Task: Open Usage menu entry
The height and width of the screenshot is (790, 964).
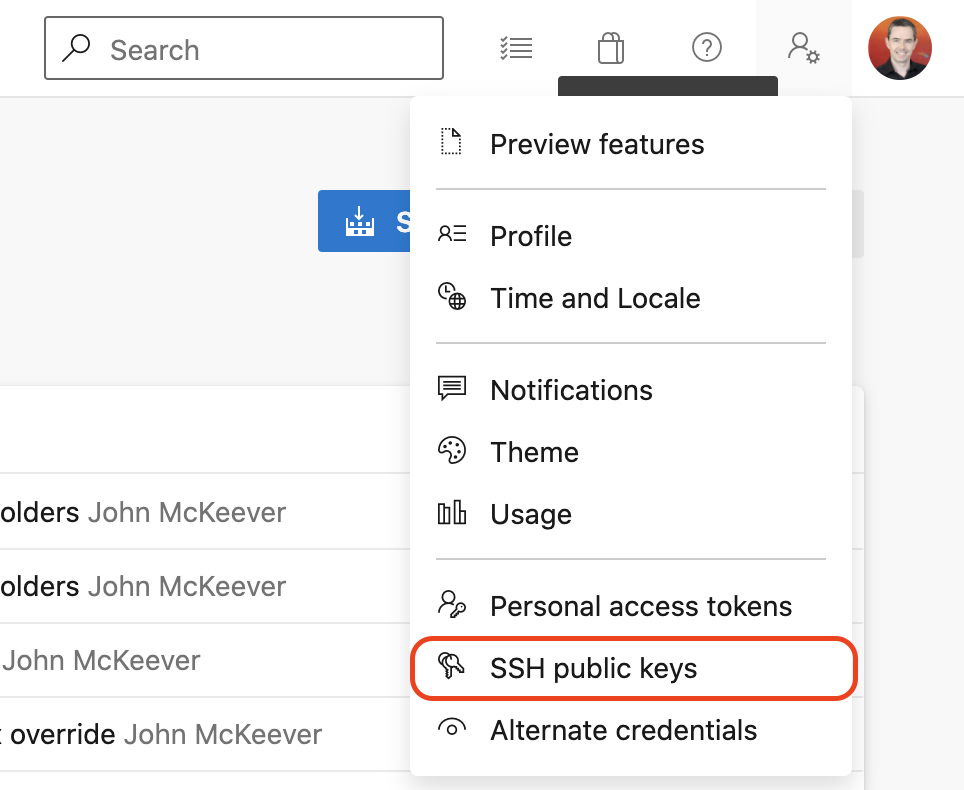Action: click(531, 514)
